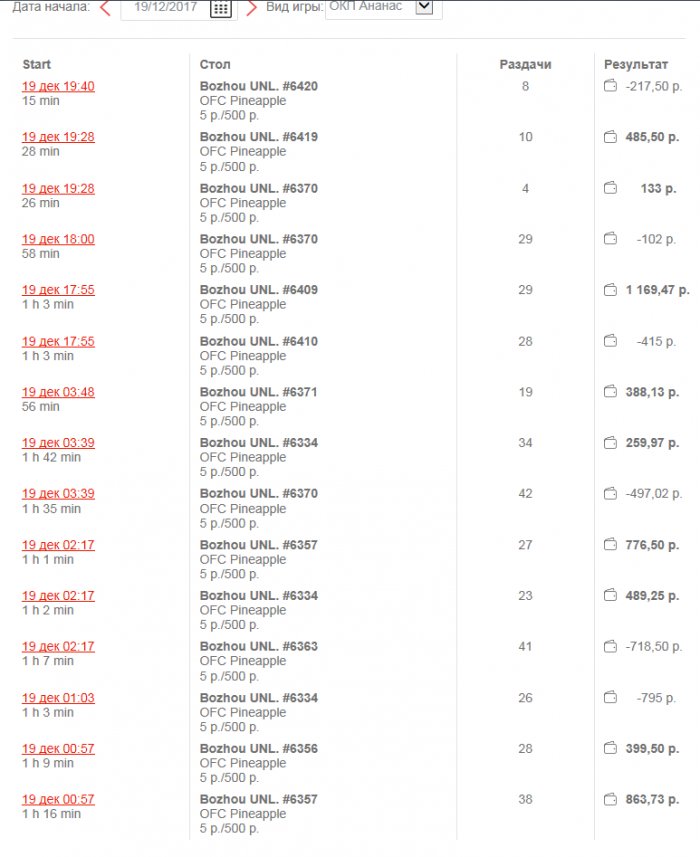Click the Результат column header
700x857 pixels.
pyautogui.click(x=636, y=65)
